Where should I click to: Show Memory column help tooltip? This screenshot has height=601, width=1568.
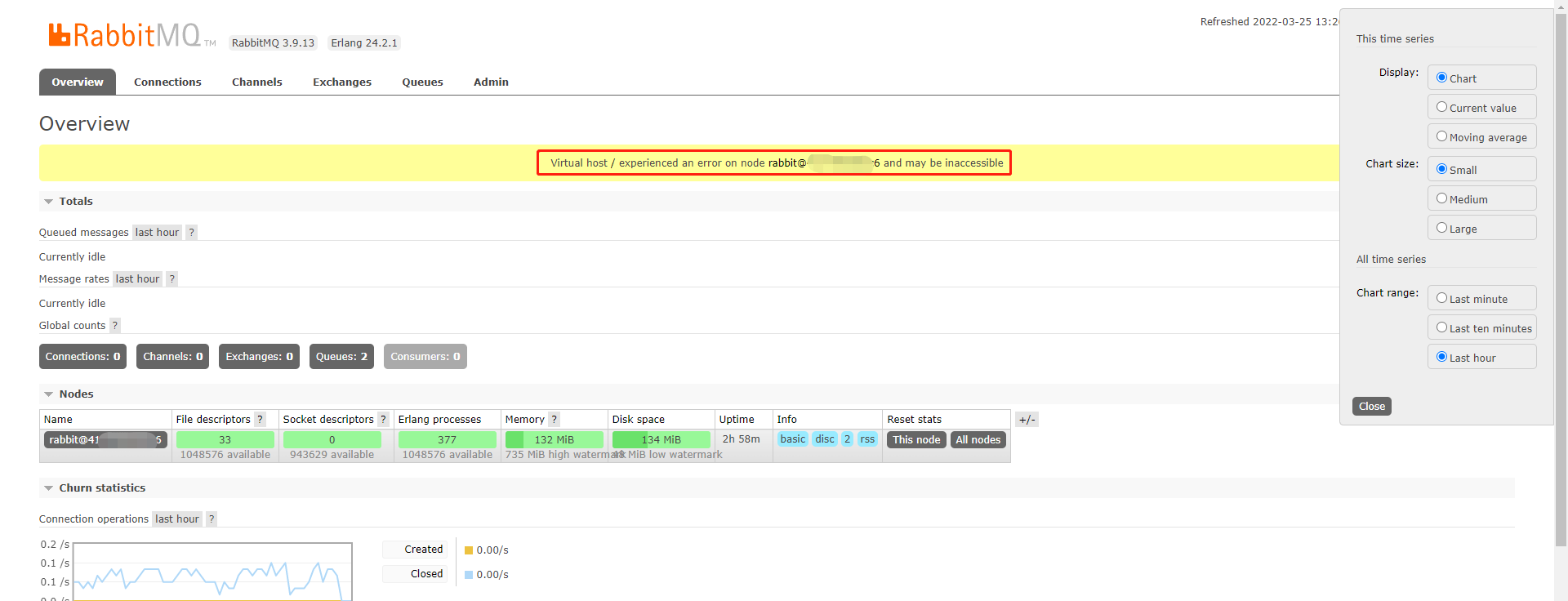point(554,420)
